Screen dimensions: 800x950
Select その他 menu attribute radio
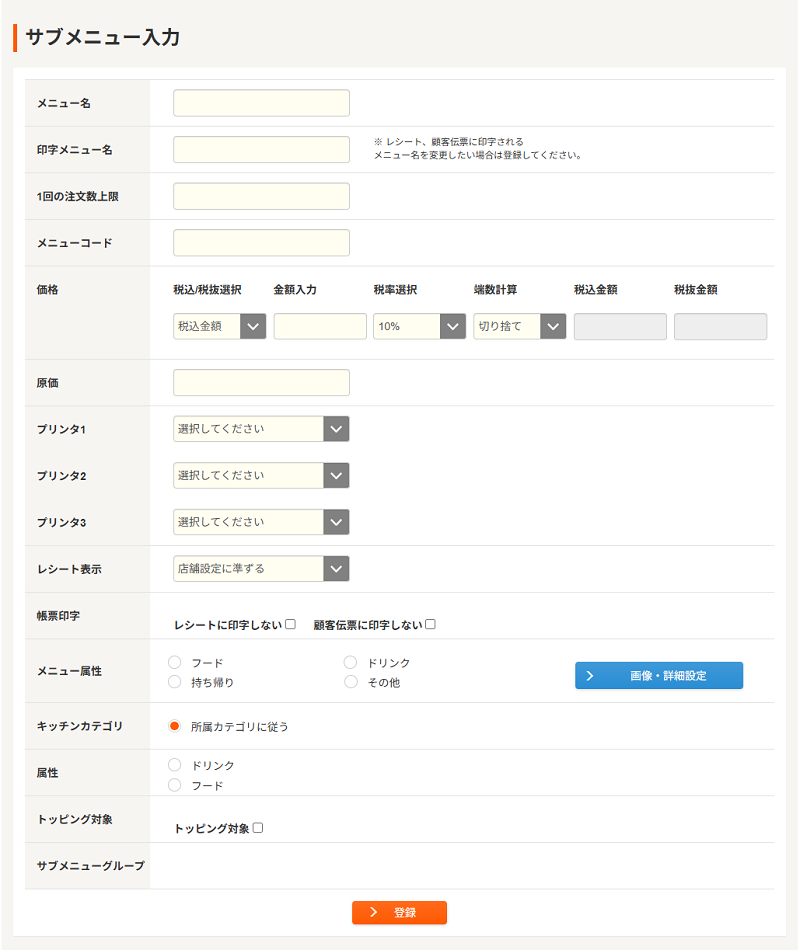350,682
